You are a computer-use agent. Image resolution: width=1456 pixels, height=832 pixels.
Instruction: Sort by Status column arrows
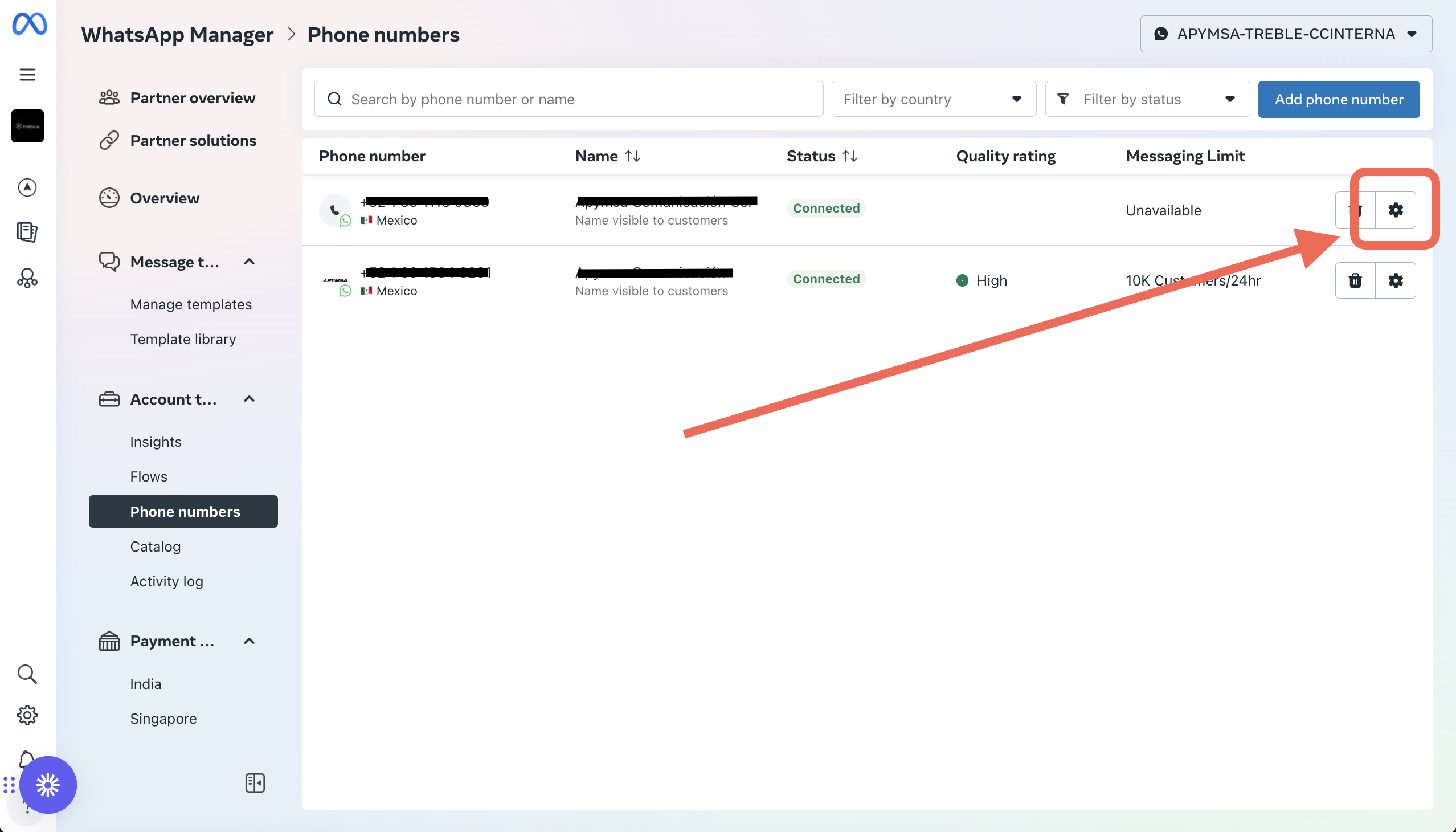[x=849, y=156]
